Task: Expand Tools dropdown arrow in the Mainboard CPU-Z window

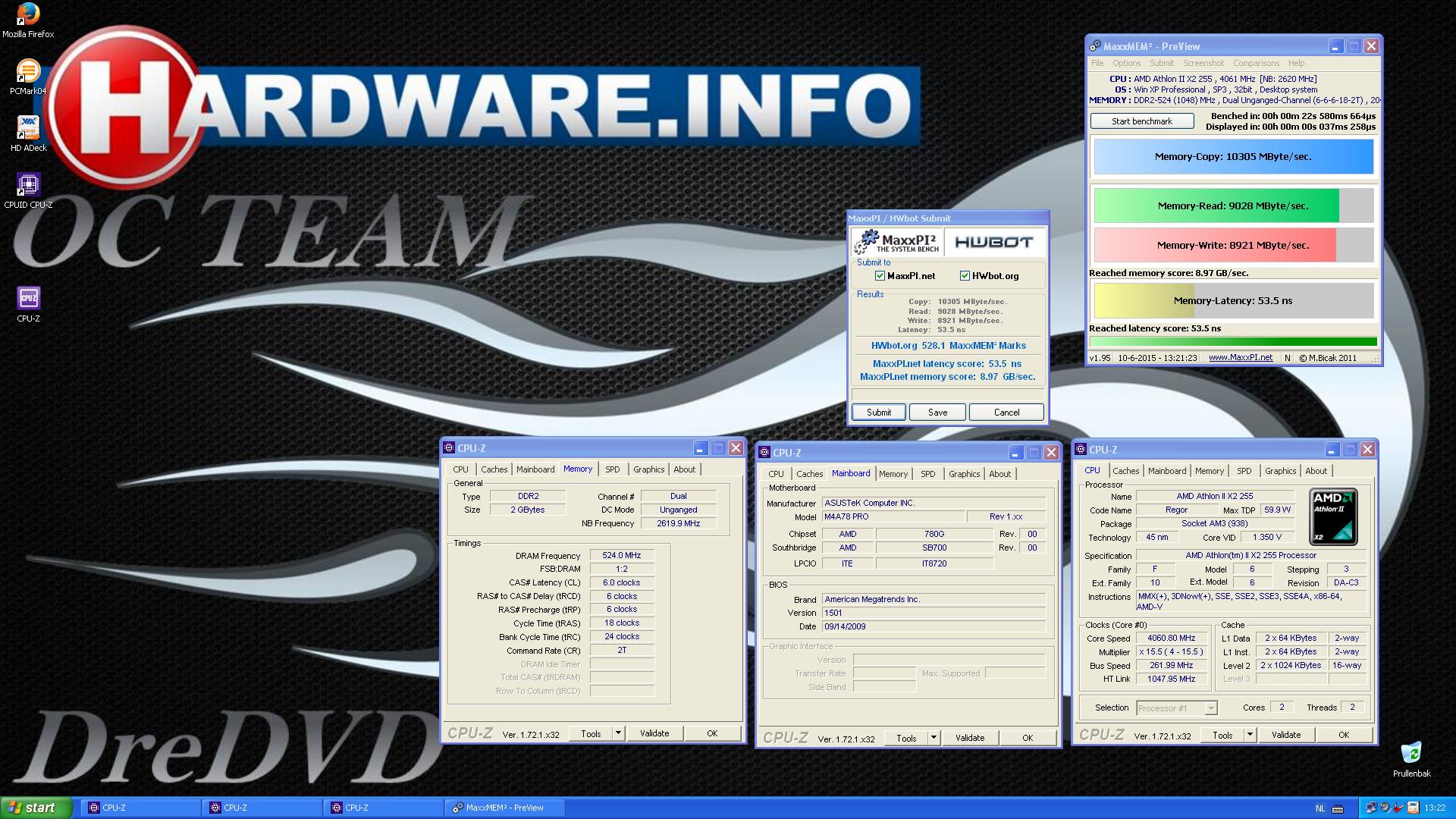Action: pos(934,738)
